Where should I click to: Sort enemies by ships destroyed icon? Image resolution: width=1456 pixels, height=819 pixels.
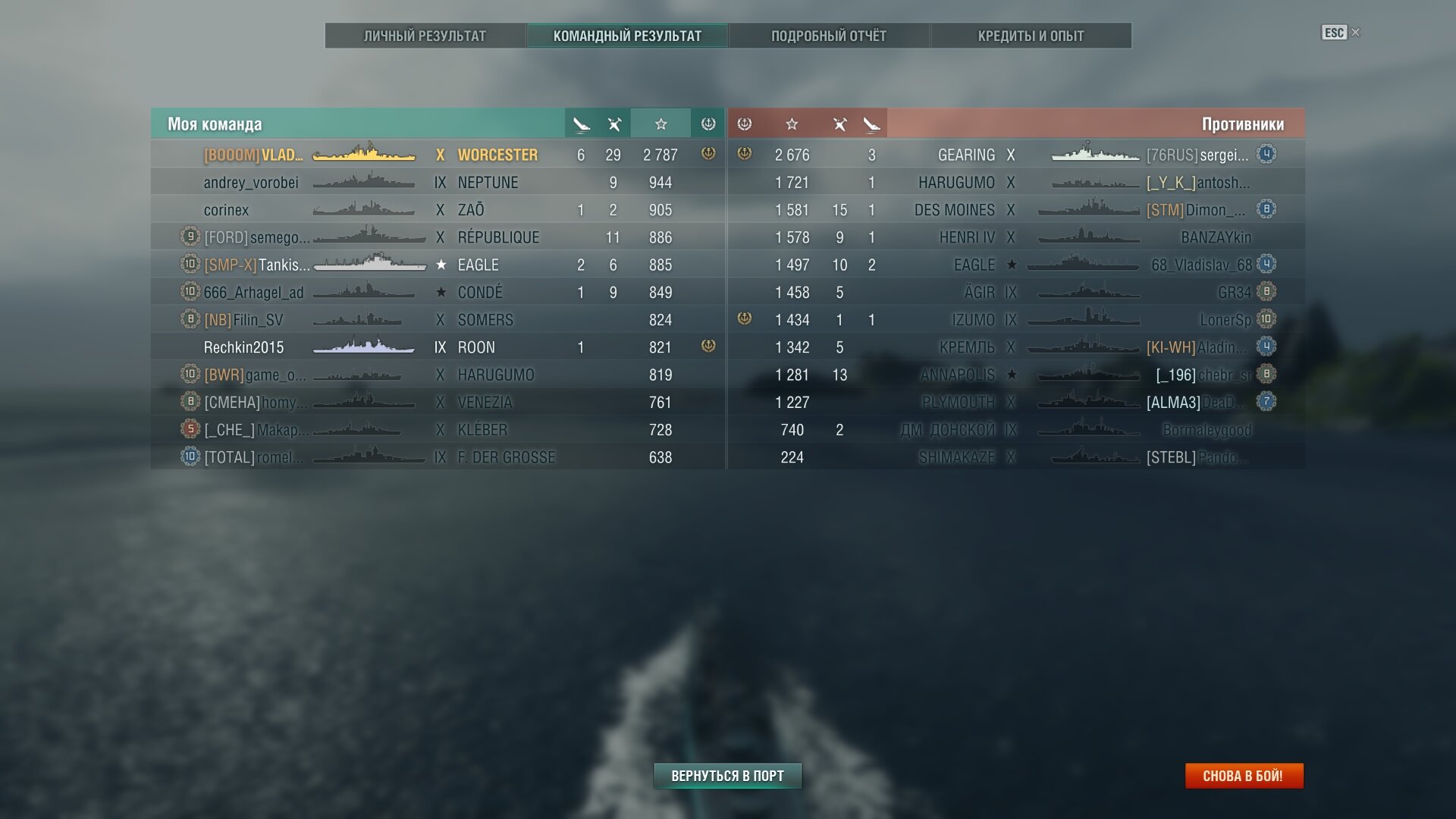(x=872, y=124)
